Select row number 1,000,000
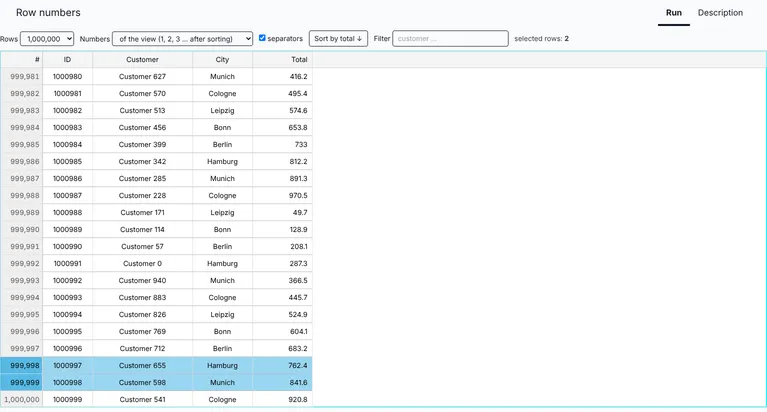Image resolution: width=767 pixels, height=412 pixels. pos(22,400)
